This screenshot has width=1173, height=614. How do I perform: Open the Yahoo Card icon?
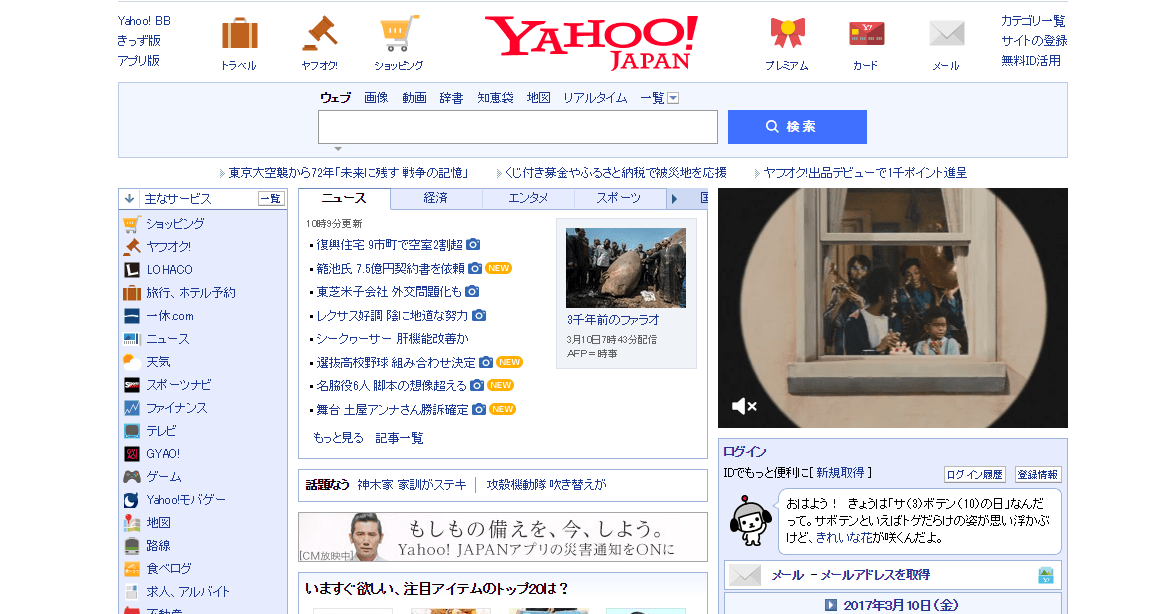coord(866,34)
